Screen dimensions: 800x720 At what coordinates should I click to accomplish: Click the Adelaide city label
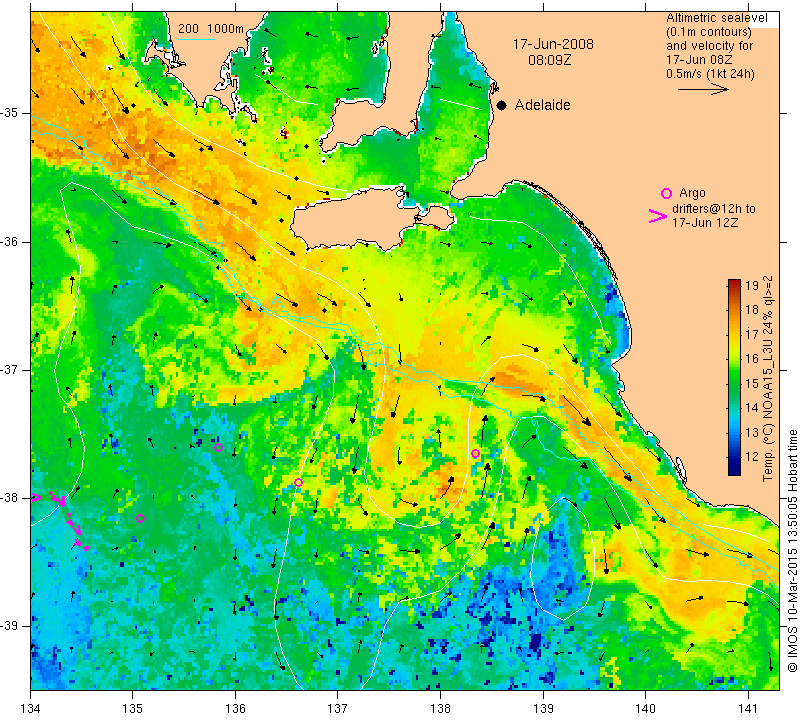tap(542, 105)
